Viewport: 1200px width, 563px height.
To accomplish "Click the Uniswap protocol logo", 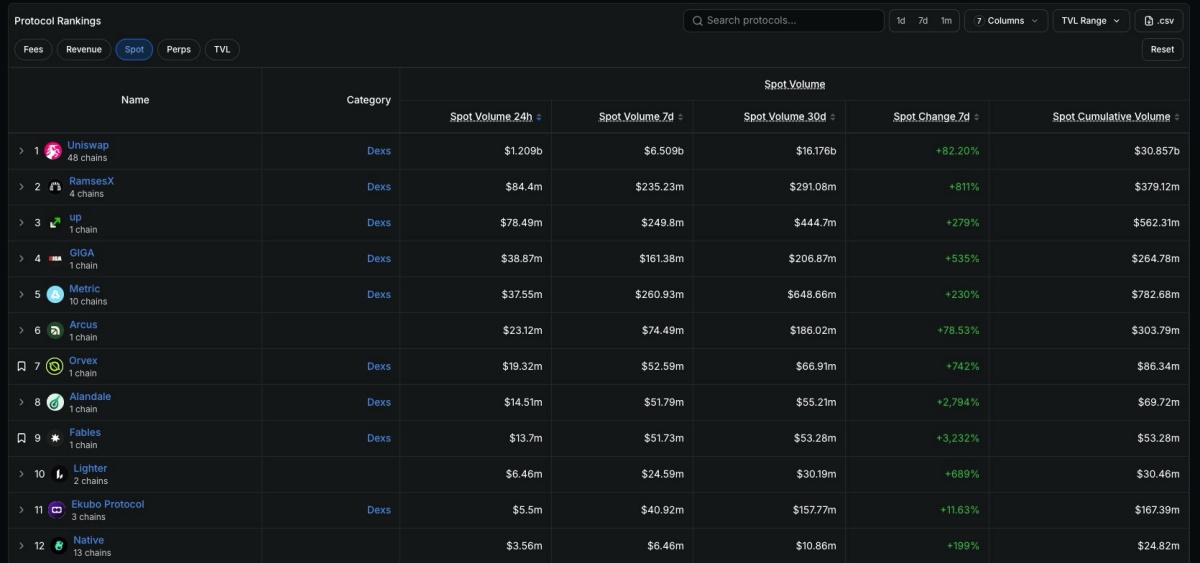I will click(x=53, y=151).
